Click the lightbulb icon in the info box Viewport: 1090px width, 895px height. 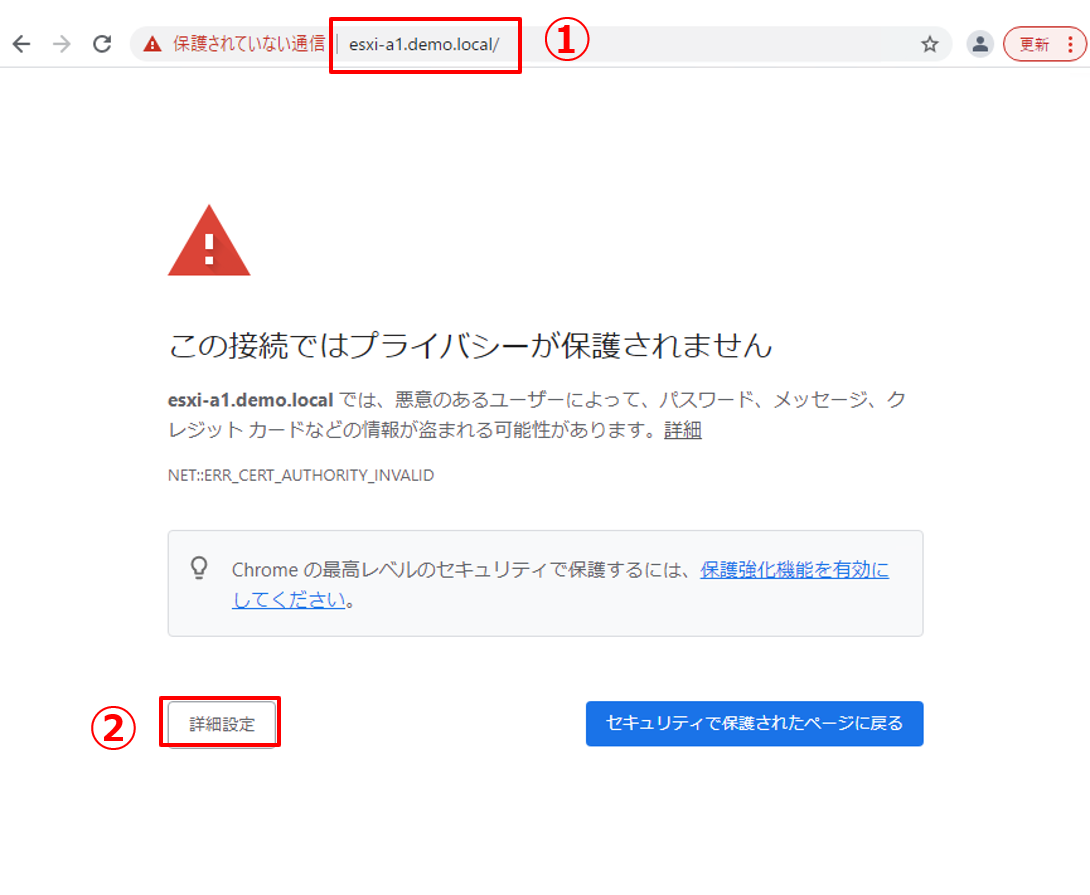click(200, 568)
